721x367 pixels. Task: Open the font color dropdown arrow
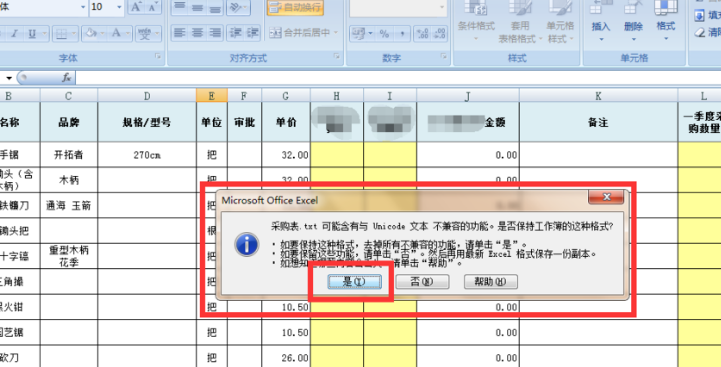pos(128,33)
